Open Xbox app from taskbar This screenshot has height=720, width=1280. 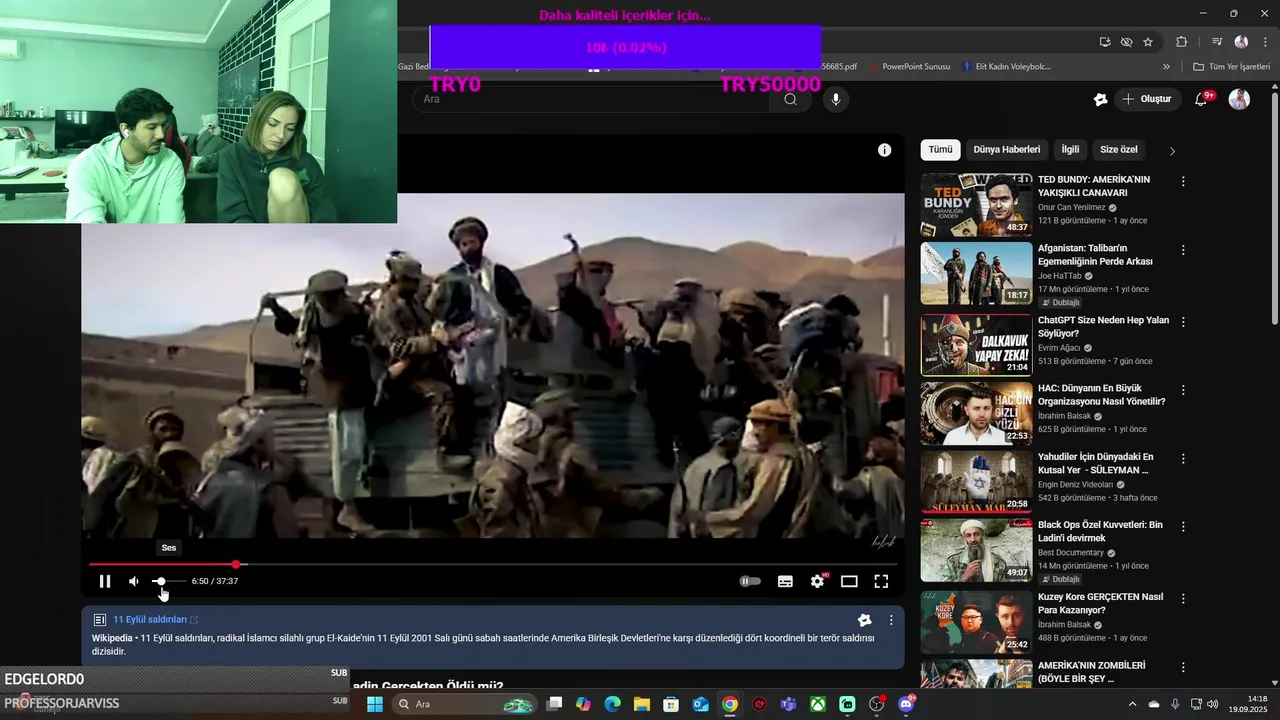(x=818, y=704)
